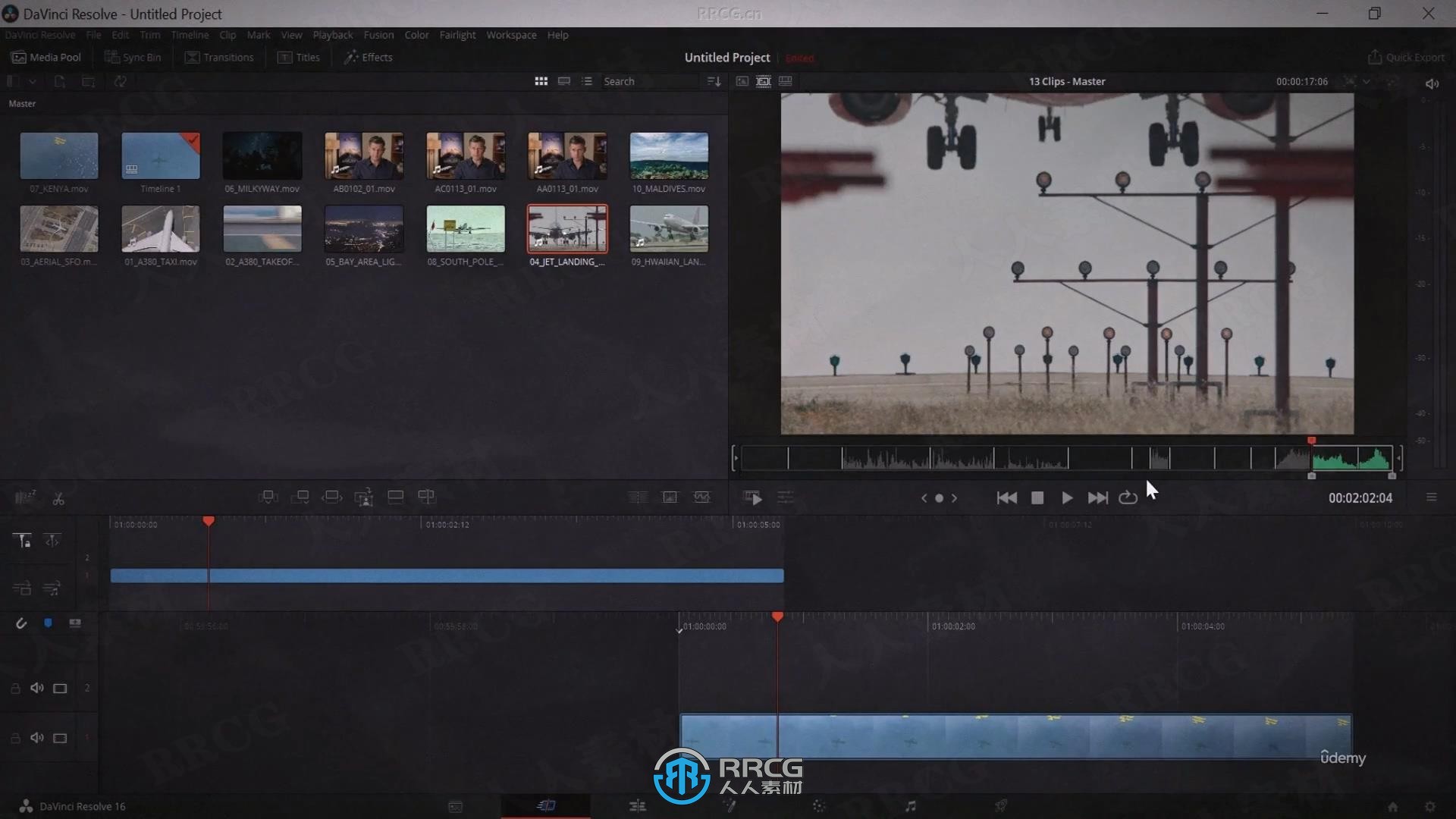Open the viewer Tools sliders icon

click(x=786, y=497)
